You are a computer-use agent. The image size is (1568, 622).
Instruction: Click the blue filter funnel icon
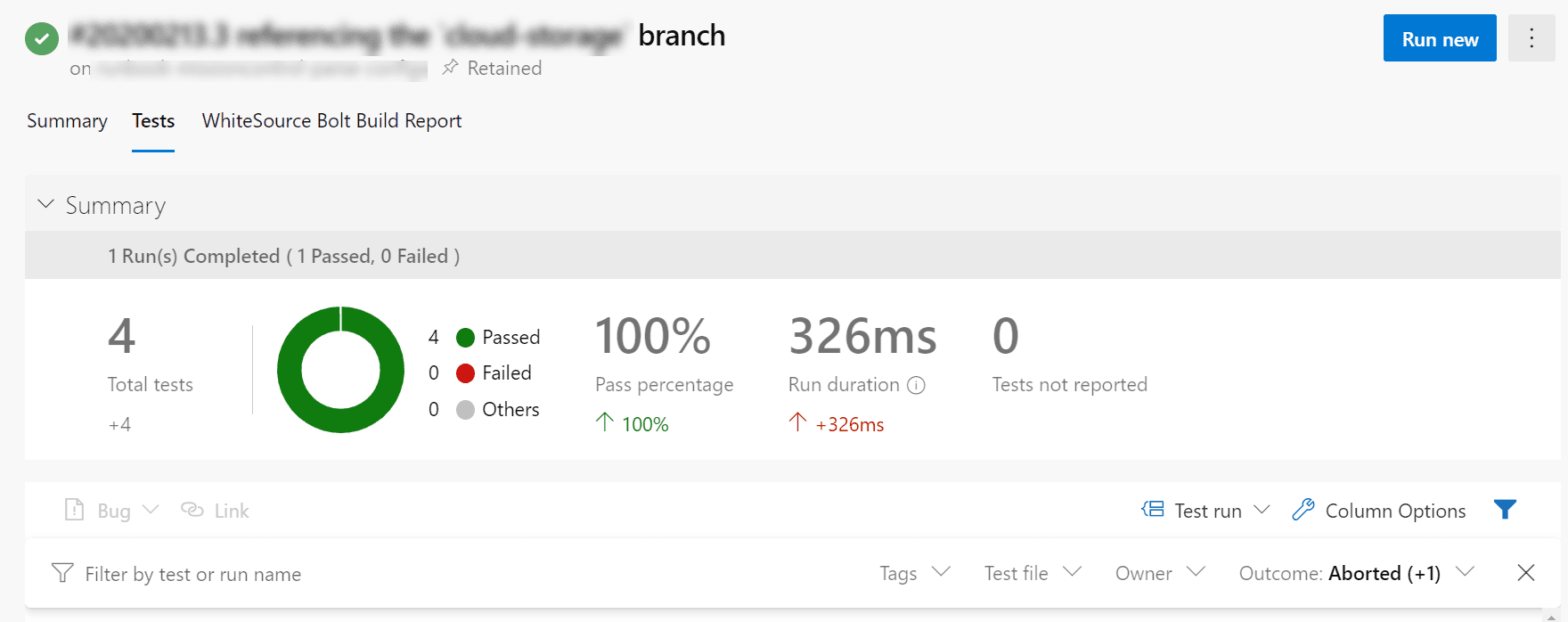click(1504, 509)
